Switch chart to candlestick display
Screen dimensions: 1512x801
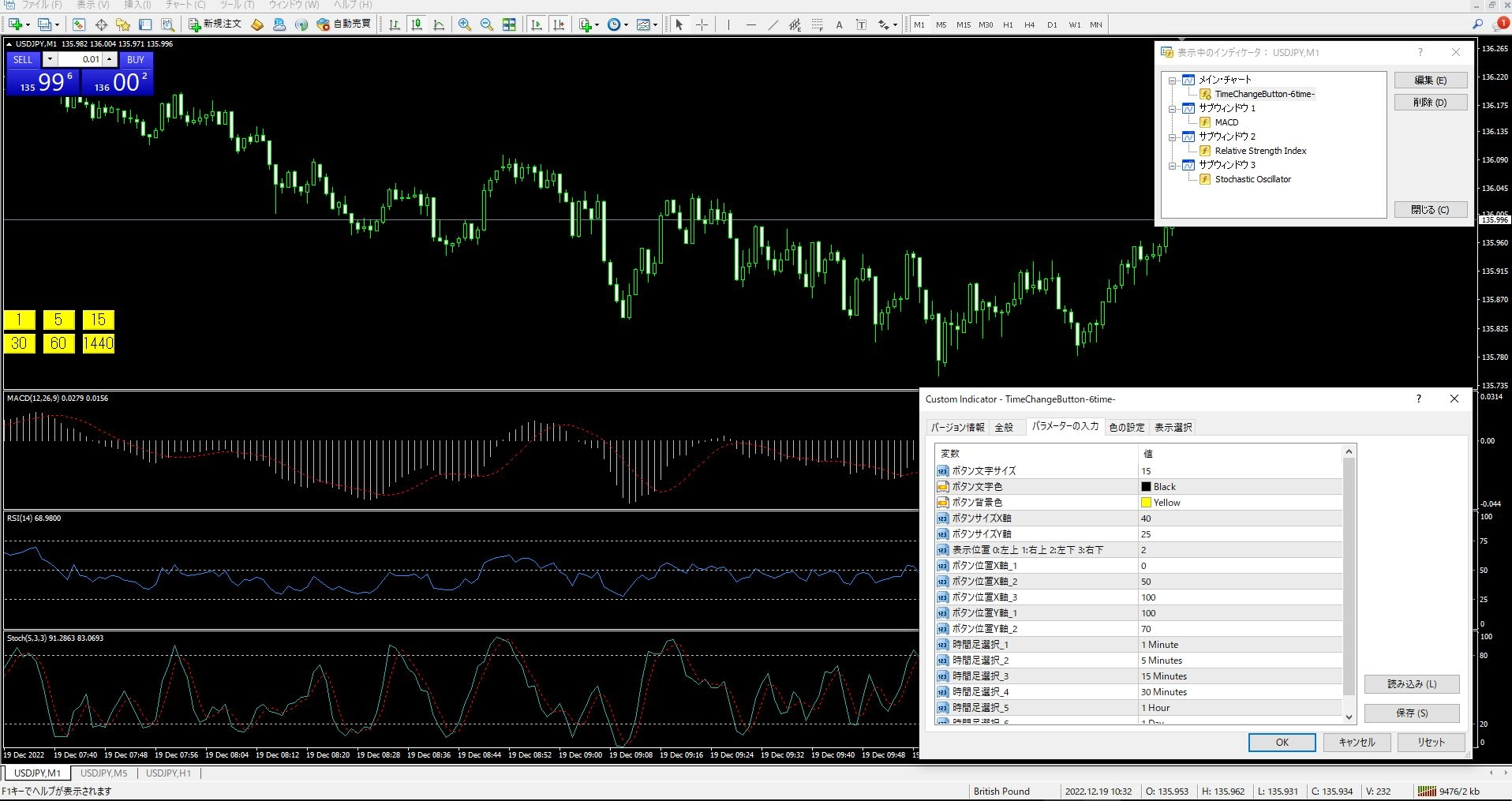(417, 24)
